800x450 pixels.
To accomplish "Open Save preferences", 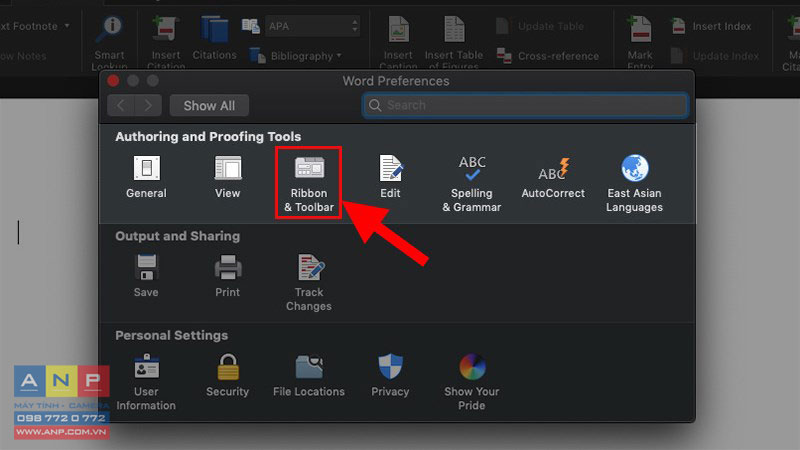I will (146, 276).
